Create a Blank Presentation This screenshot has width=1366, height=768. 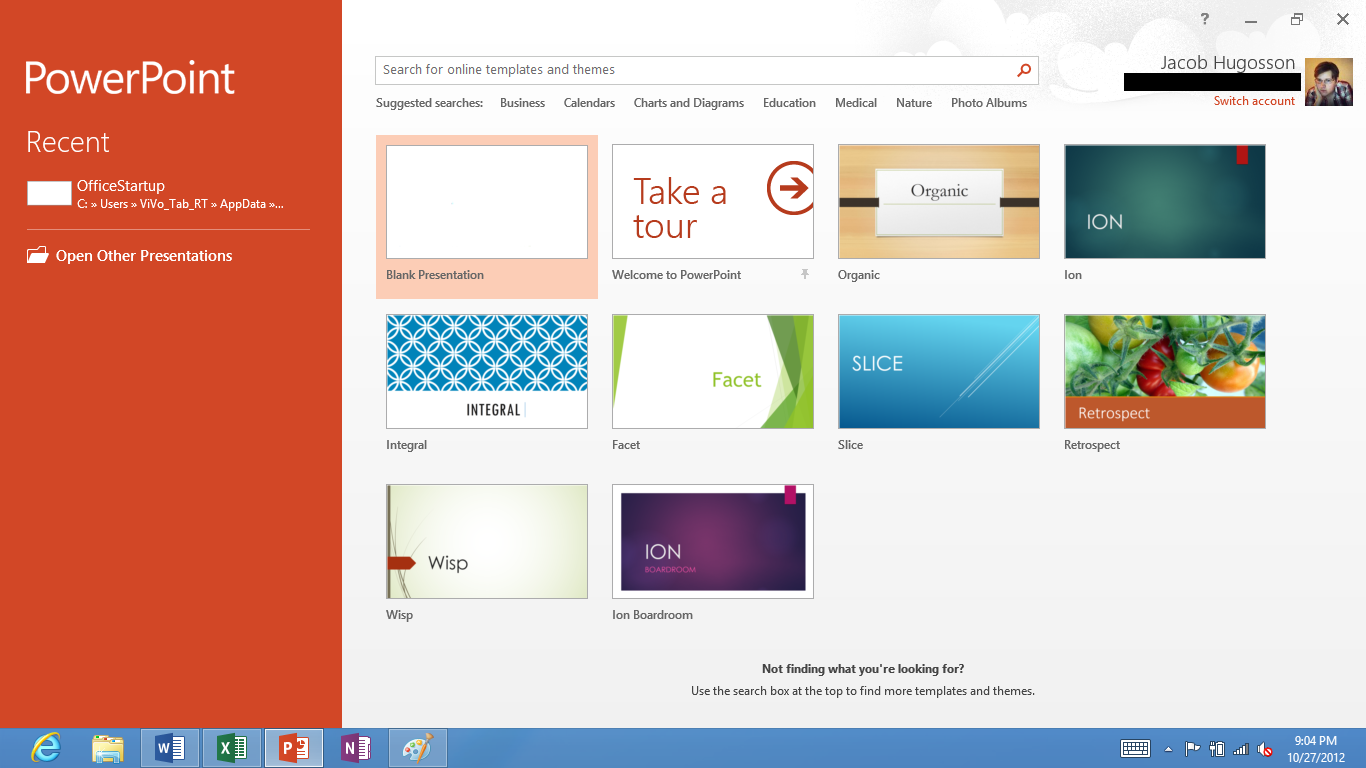click(487, 201)
